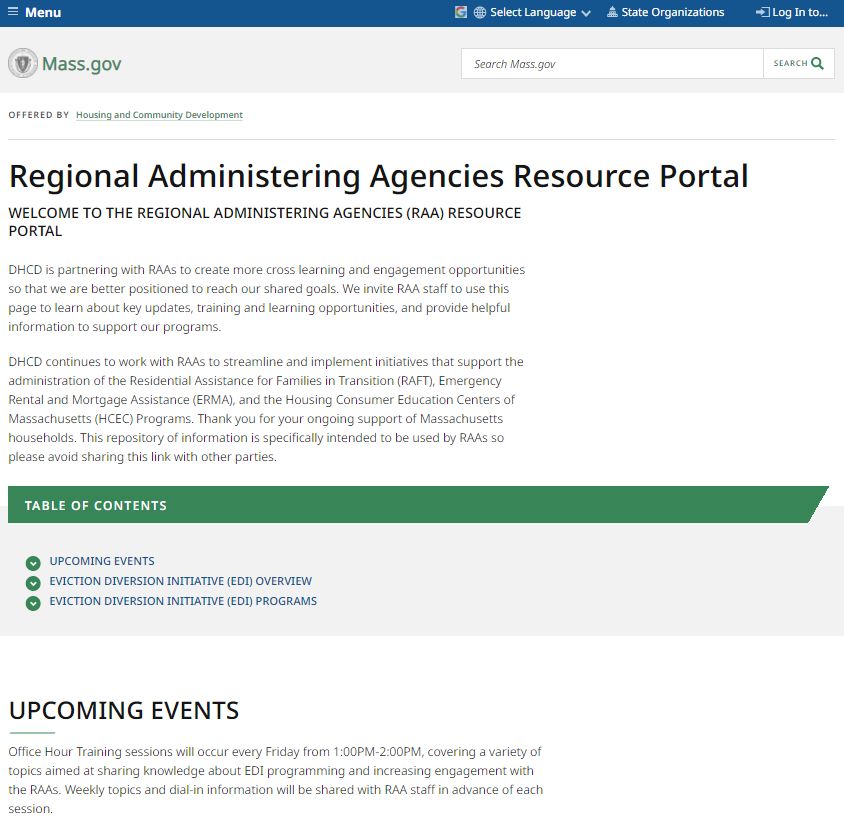Click the Google Translate icon
Screen dimensions: 844x825
tap(461, 12)
